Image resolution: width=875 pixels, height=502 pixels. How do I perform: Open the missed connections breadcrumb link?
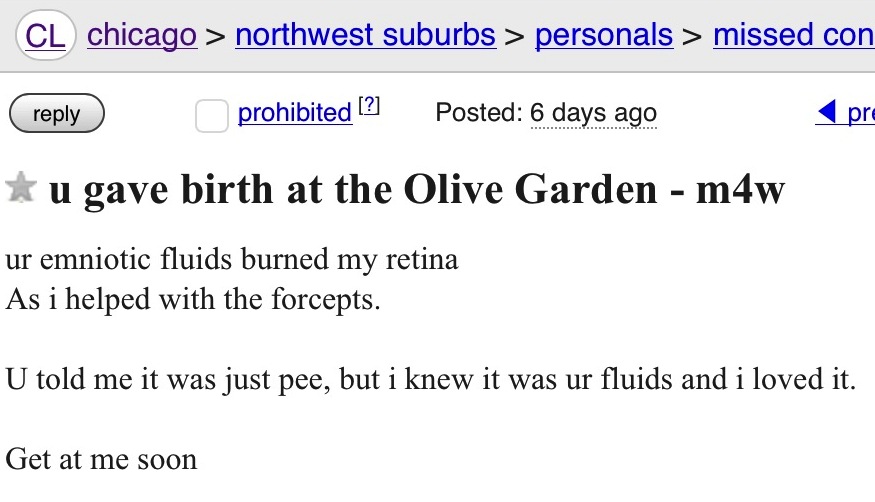click(x=794, y=35)
